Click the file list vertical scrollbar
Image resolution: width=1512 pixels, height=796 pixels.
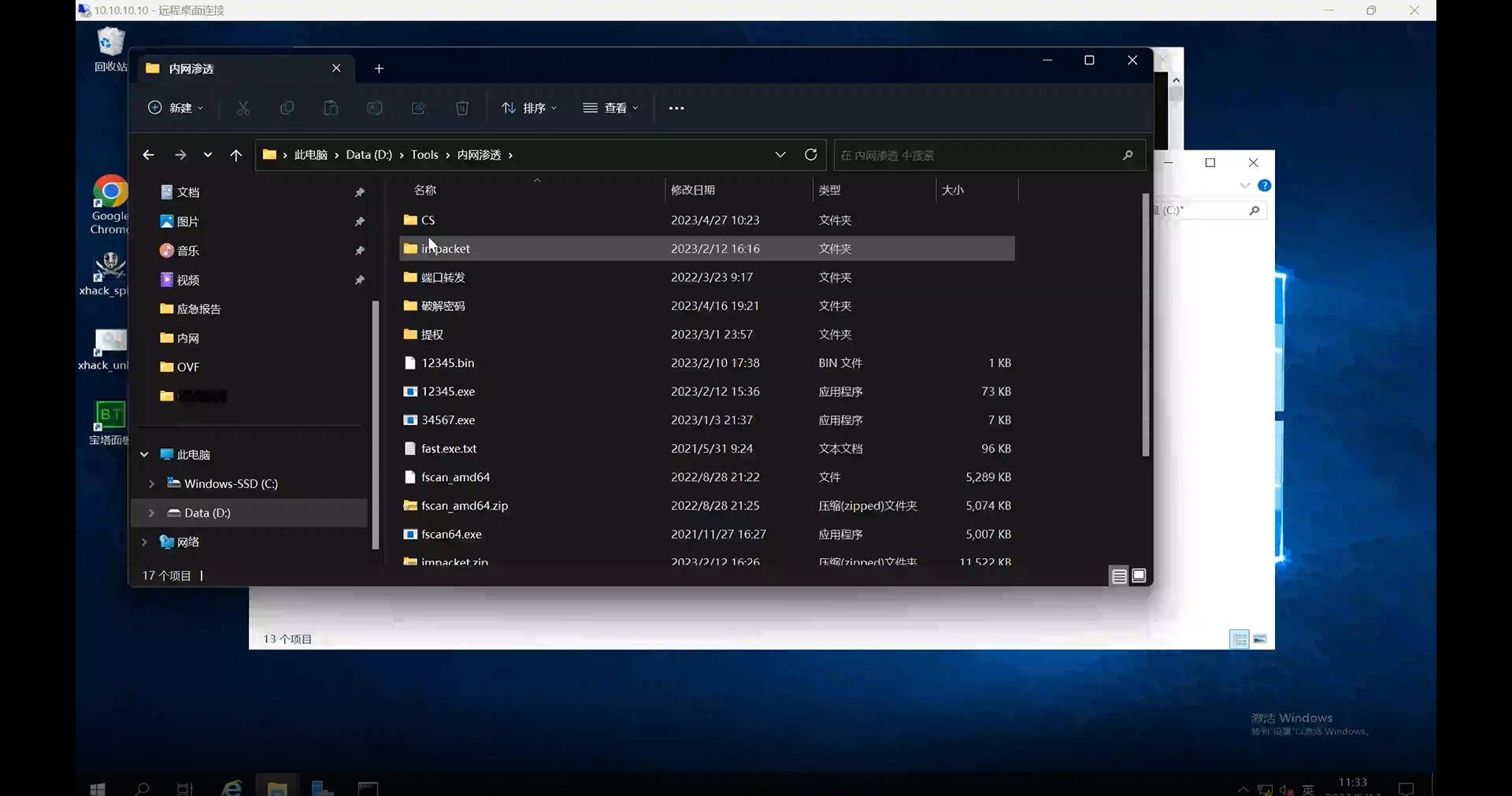[1145, 323]
